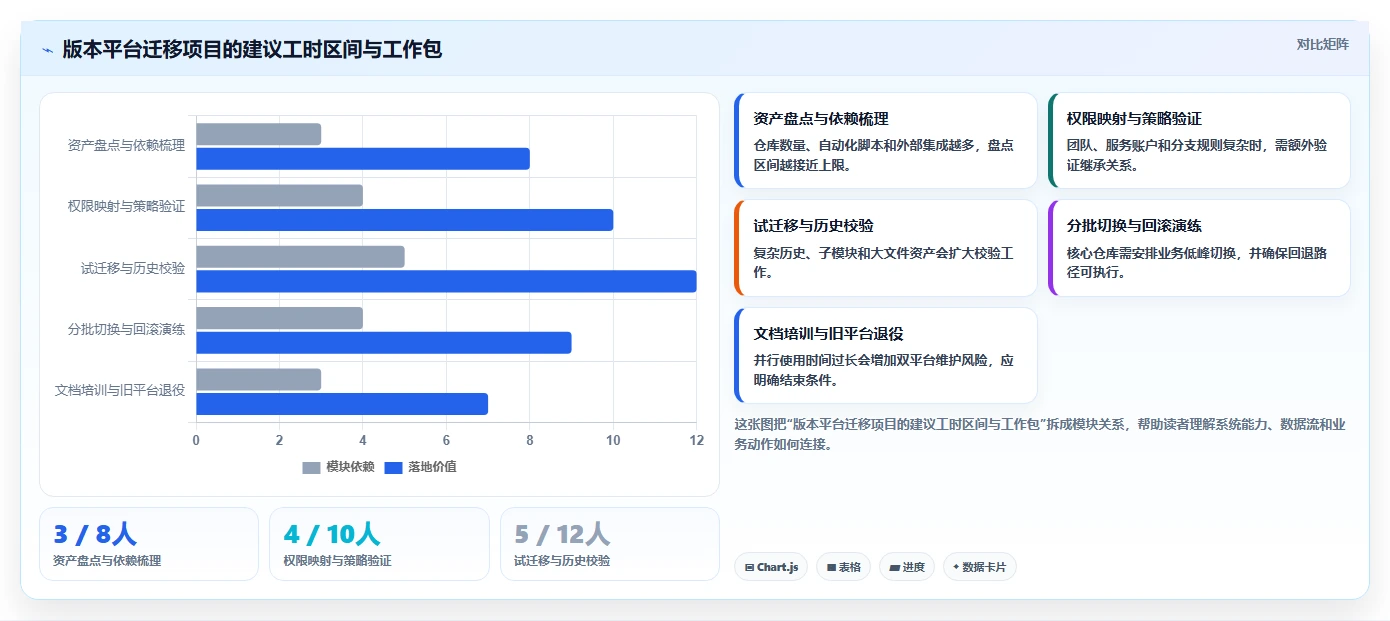Image resolution: width=1390 pixels, height=621 pixels.
Task: Select the 表格 tag chip
Action: (x=844, y=567)
